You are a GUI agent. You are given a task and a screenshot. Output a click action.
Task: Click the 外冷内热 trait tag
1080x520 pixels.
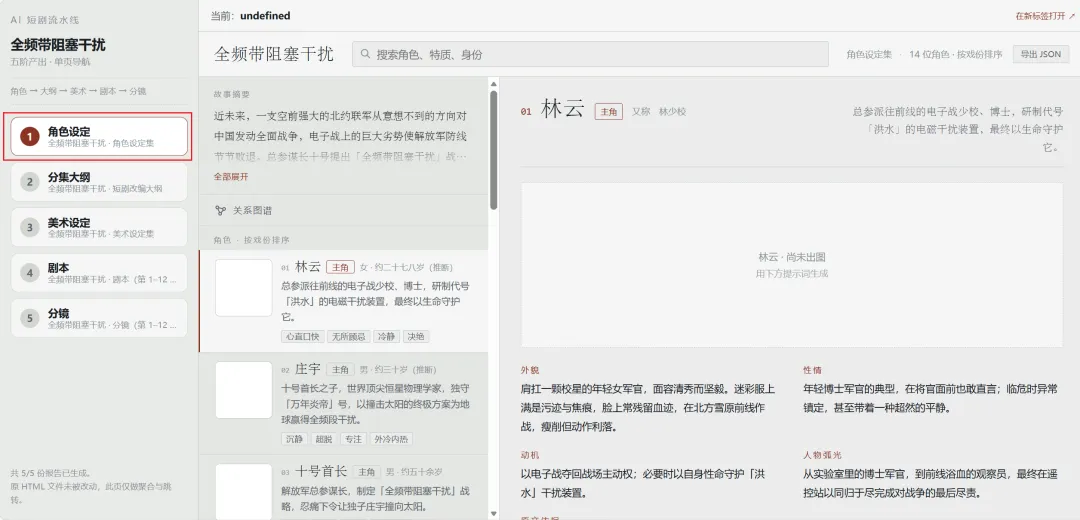click(x=392, y=439)
